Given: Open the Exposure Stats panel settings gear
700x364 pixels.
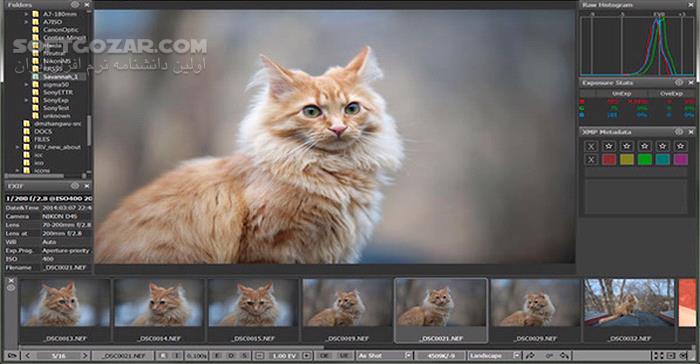Looking at the screenshot, I should [x=679, y=83].
